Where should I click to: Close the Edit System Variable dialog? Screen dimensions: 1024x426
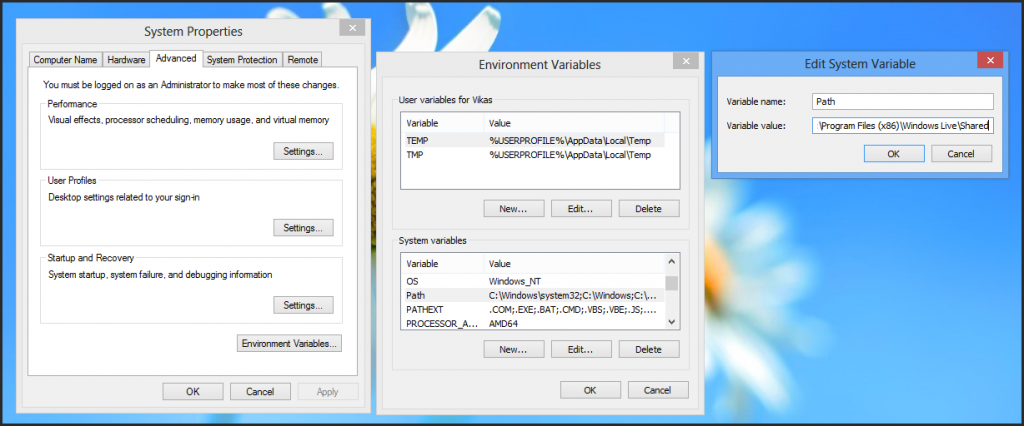tap(989, 63)
